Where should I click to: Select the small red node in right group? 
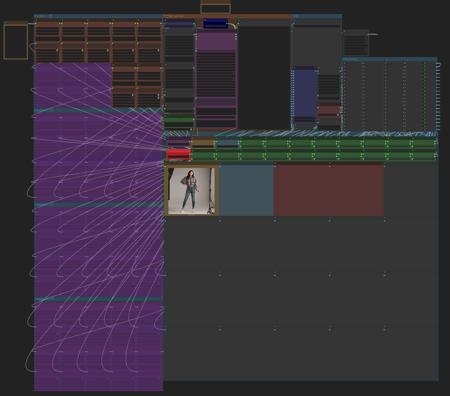click(x=328, y=110)
